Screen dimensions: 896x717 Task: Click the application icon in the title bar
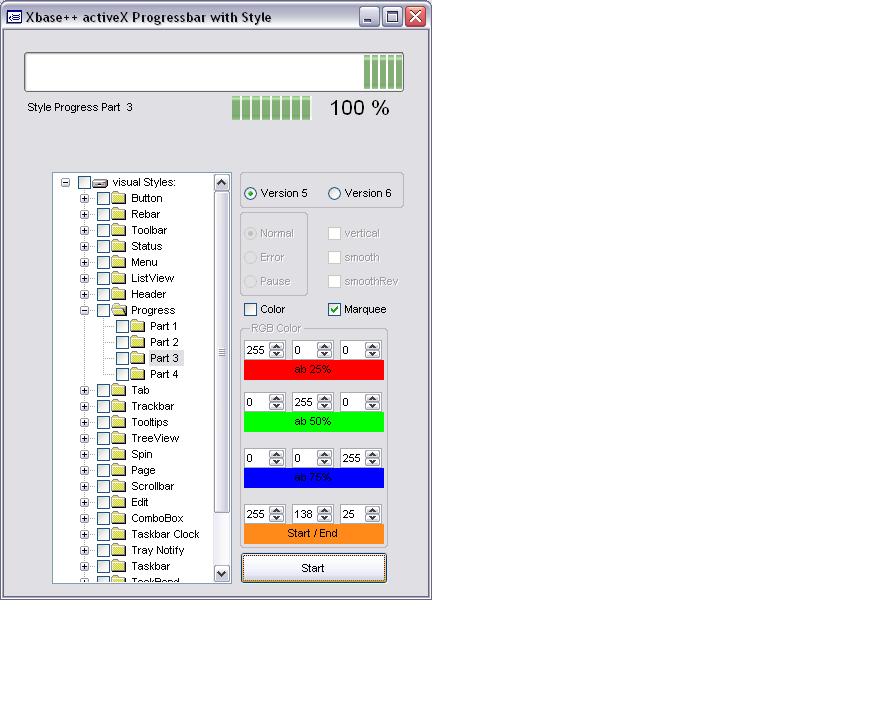14,17
